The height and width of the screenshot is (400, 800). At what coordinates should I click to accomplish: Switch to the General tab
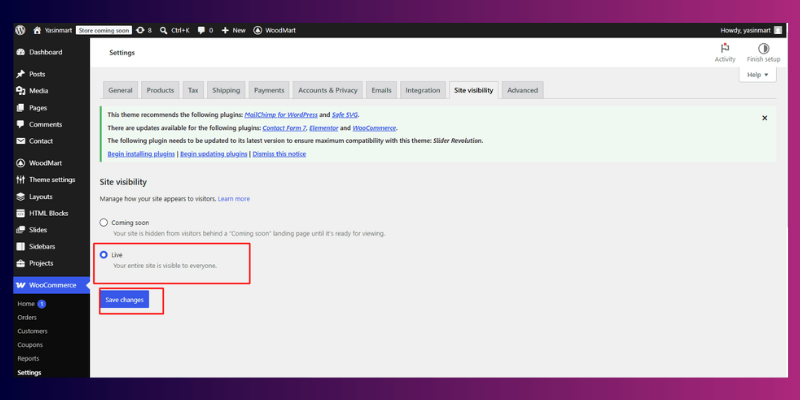(x=120, y=90)
